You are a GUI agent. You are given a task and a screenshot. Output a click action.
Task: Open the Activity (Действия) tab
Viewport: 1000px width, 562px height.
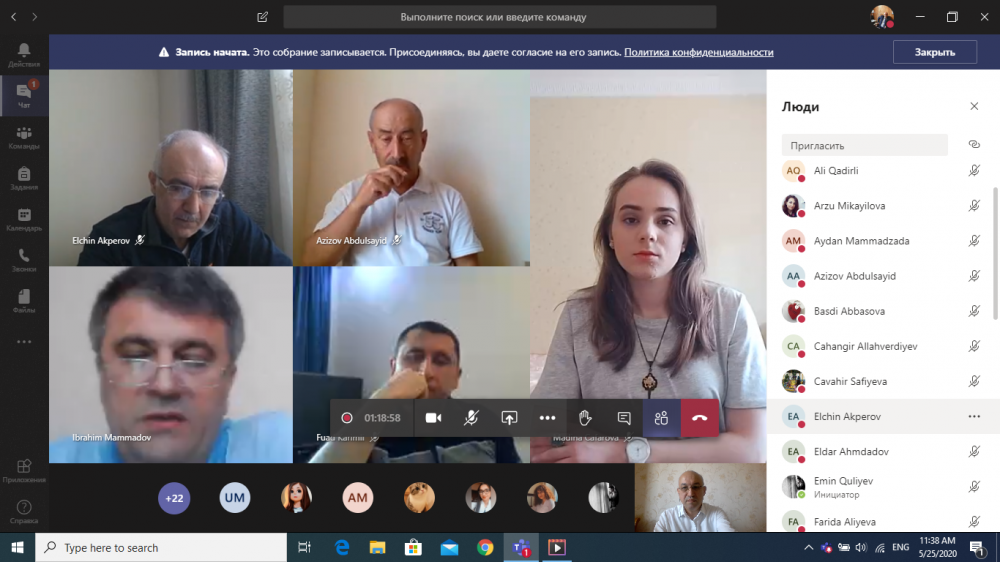[x=24, y=53]
